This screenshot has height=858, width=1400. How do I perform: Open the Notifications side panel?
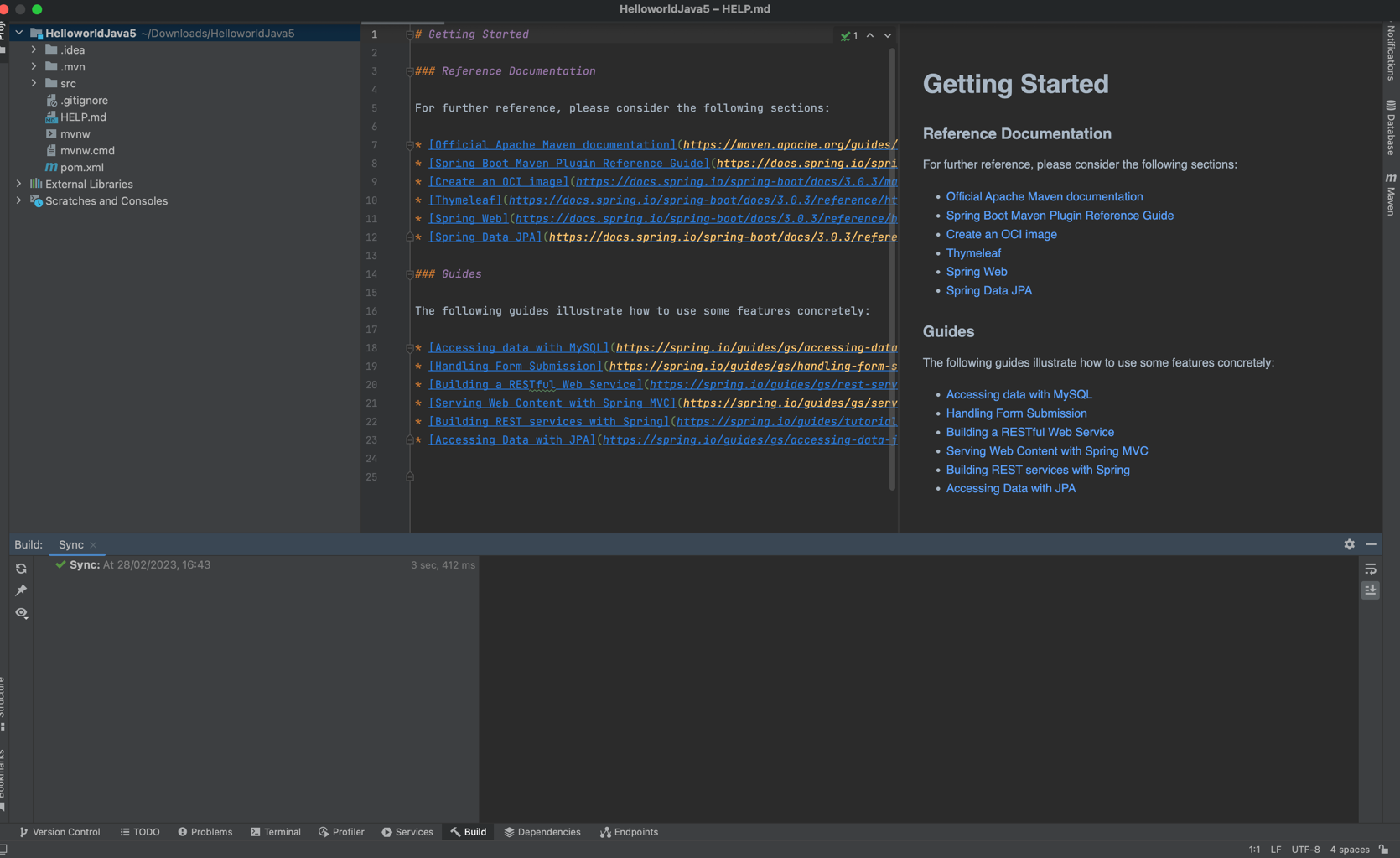click(x=1391, y=52)
